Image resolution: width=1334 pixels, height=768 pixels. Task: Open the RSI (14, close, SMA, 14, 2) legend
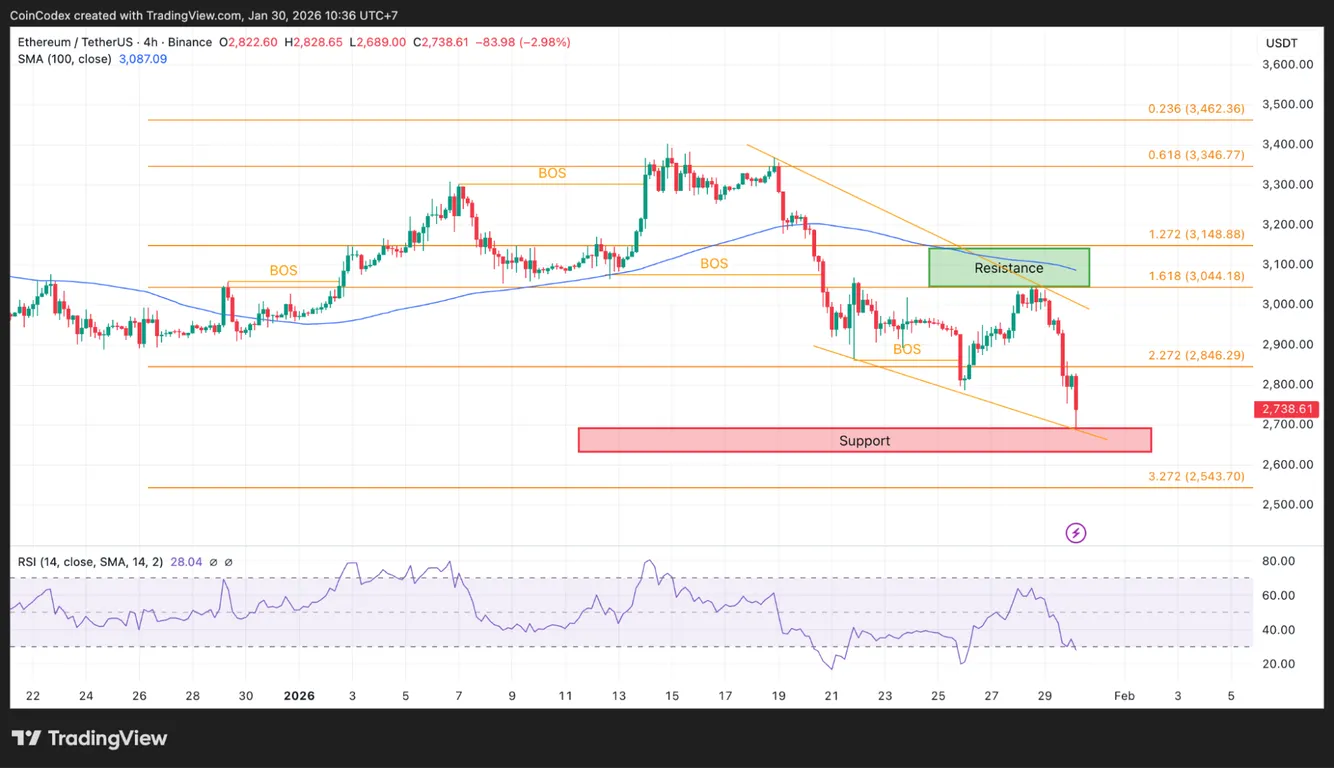click(x=90, y=562)
